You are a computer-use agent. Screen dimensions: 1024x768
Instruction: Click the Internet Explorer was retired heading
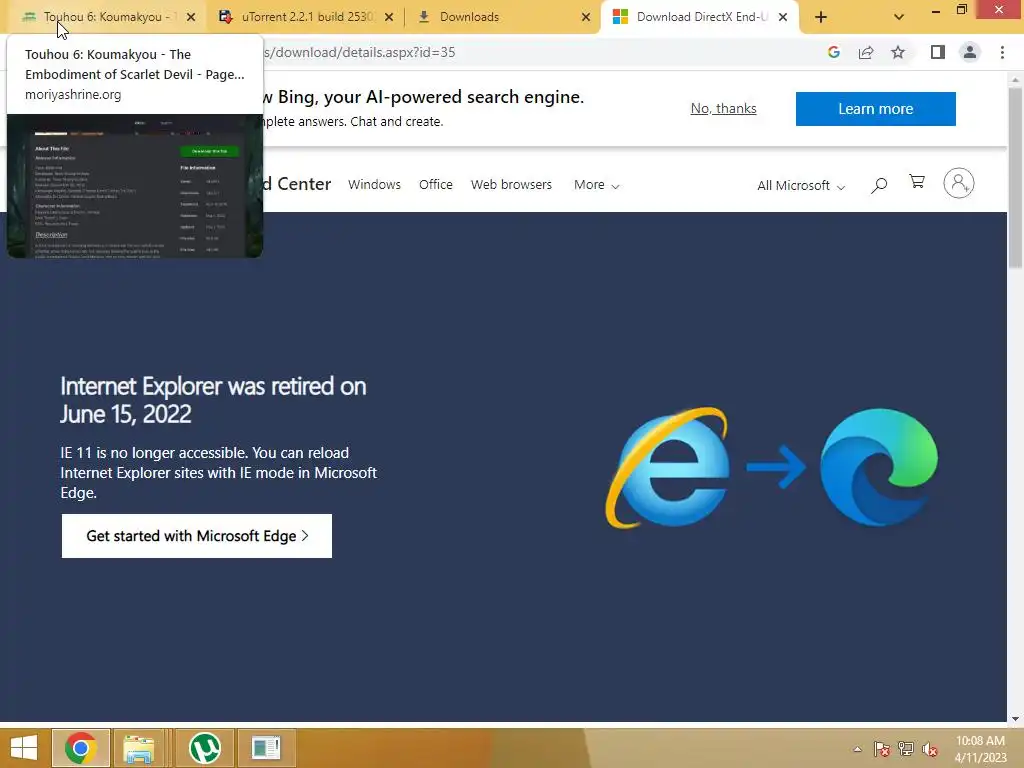coord(213,400)
